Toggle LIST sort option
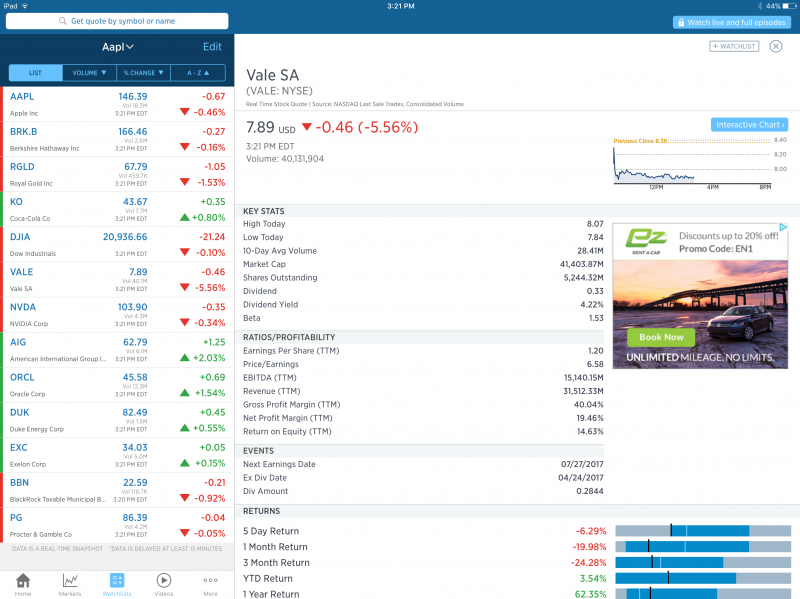Screen dimensions: 800x599 (x=35, y=72)
